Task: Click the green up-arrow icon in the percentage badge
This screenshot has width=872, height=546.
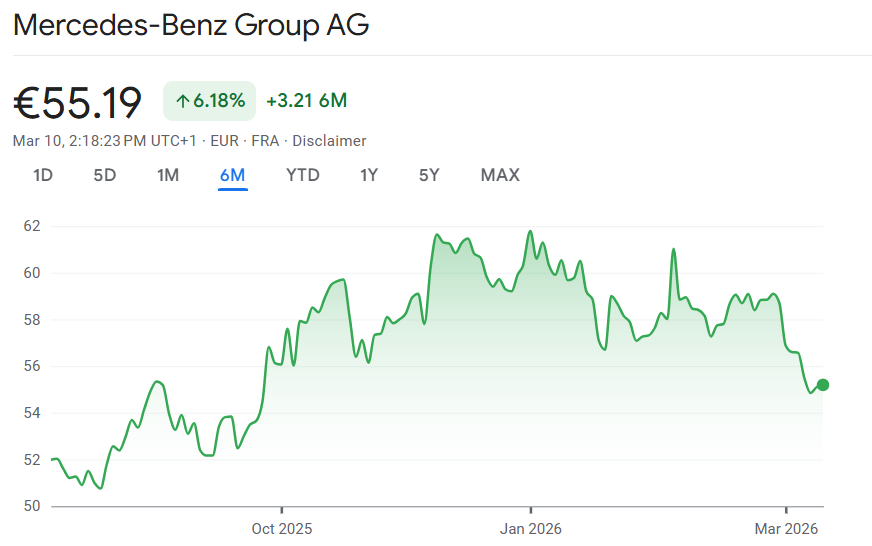Action: tap(182, 101)
